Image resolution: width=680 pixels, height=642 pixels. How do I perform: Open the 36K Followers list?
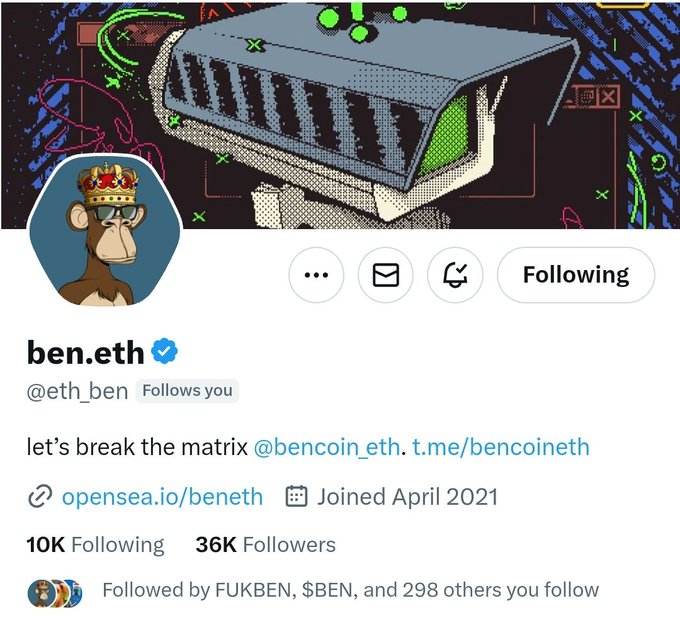(265, 545)
